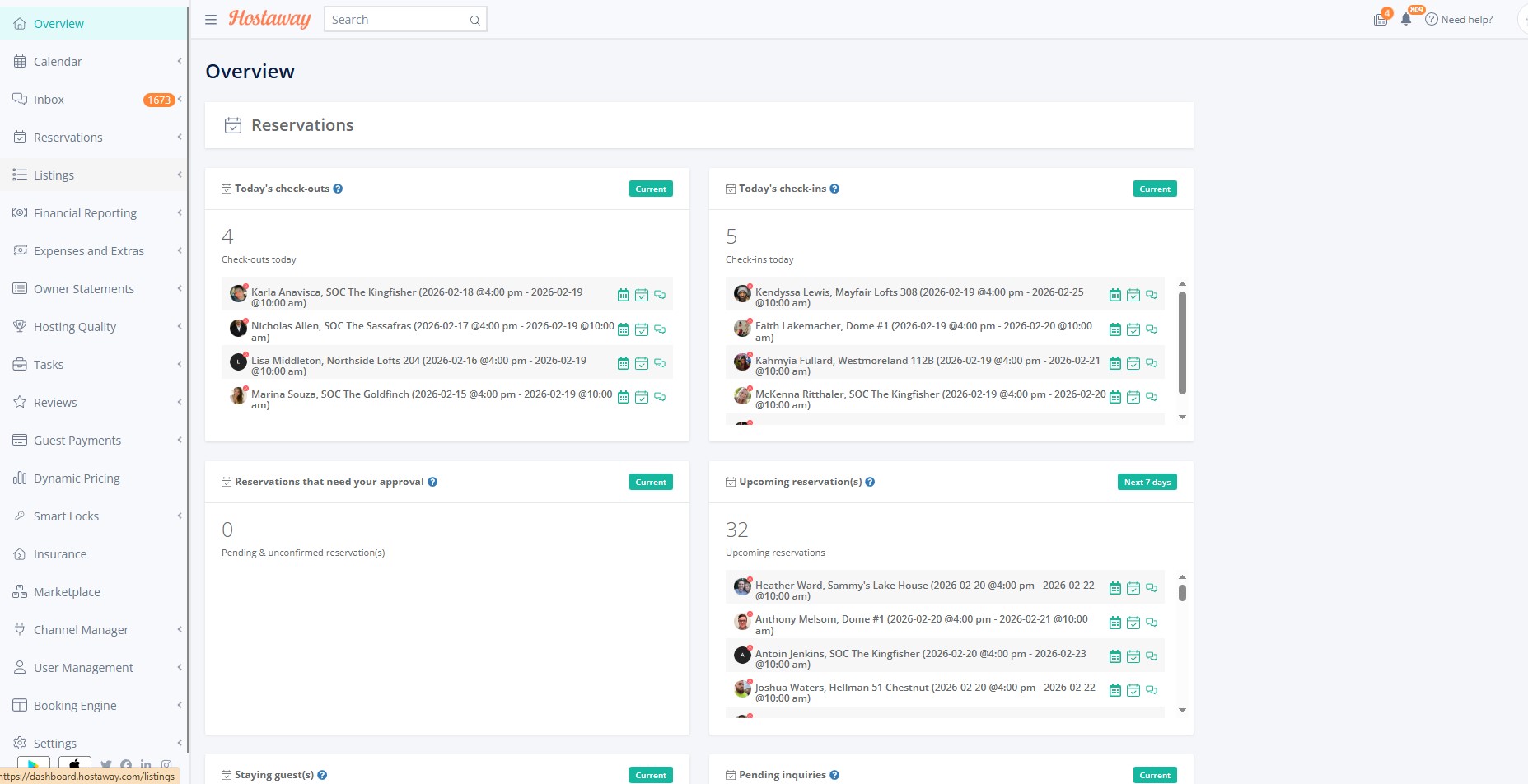Open reservation icon for Faith Lakemacher's row

point(1133,329)
